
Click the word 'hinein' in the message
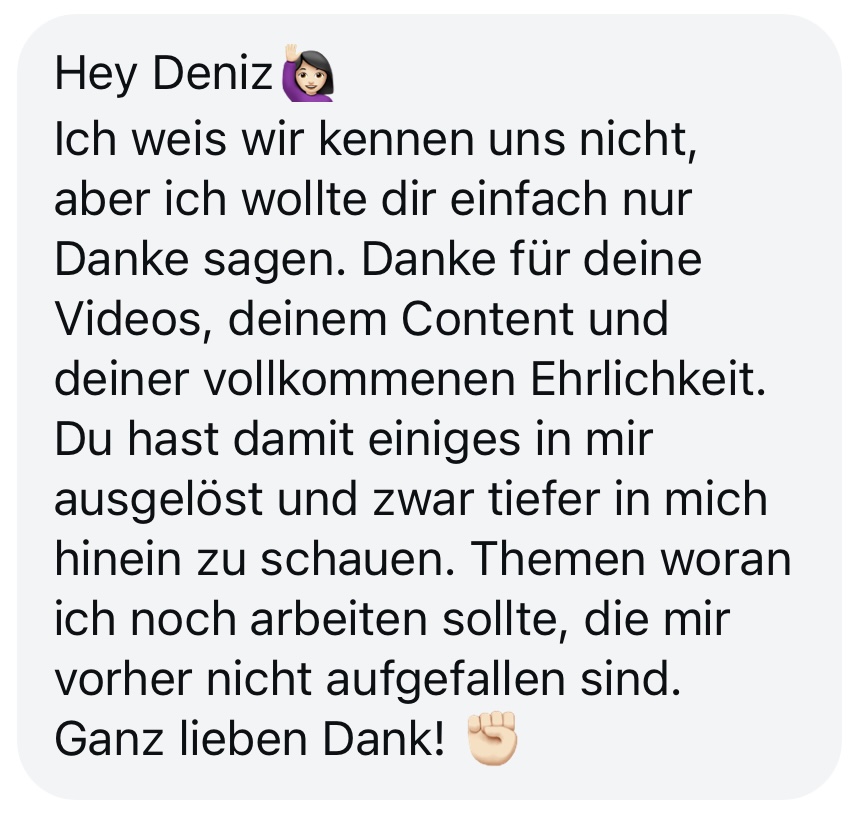click(118, 559)
